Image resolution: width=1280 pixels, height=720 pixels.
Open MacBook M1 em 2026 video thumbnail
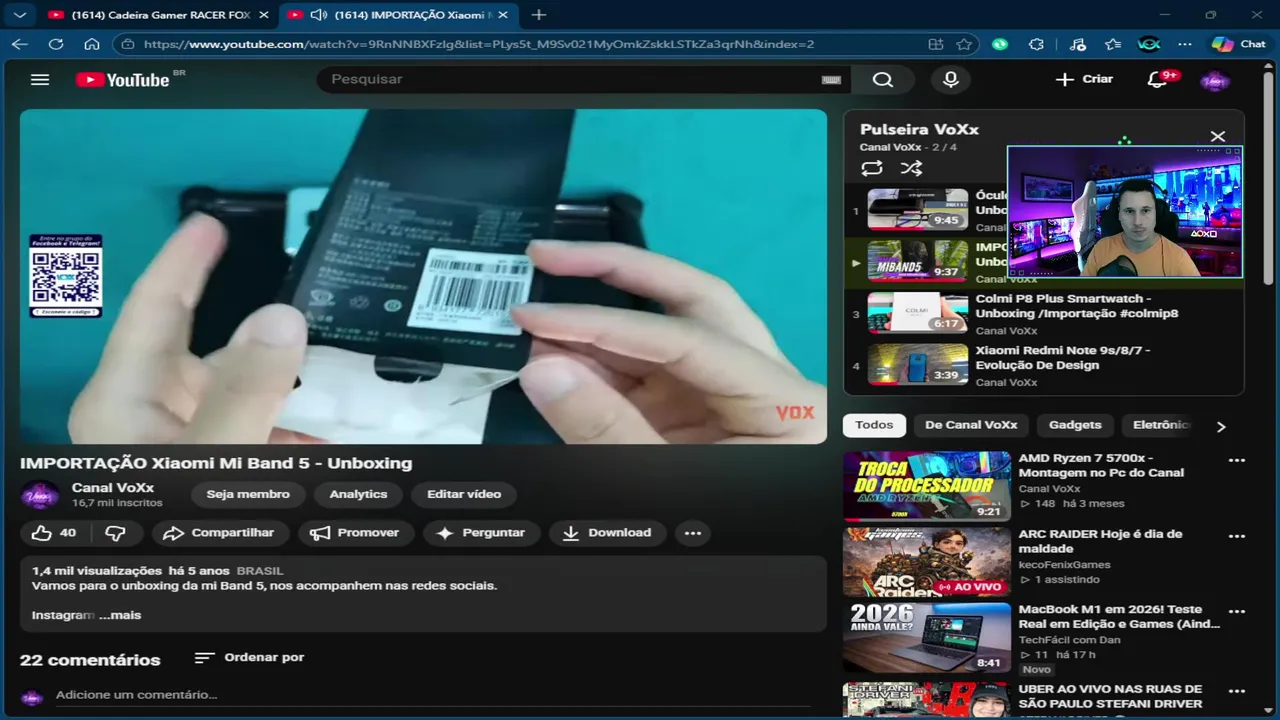tap(927, 638)
